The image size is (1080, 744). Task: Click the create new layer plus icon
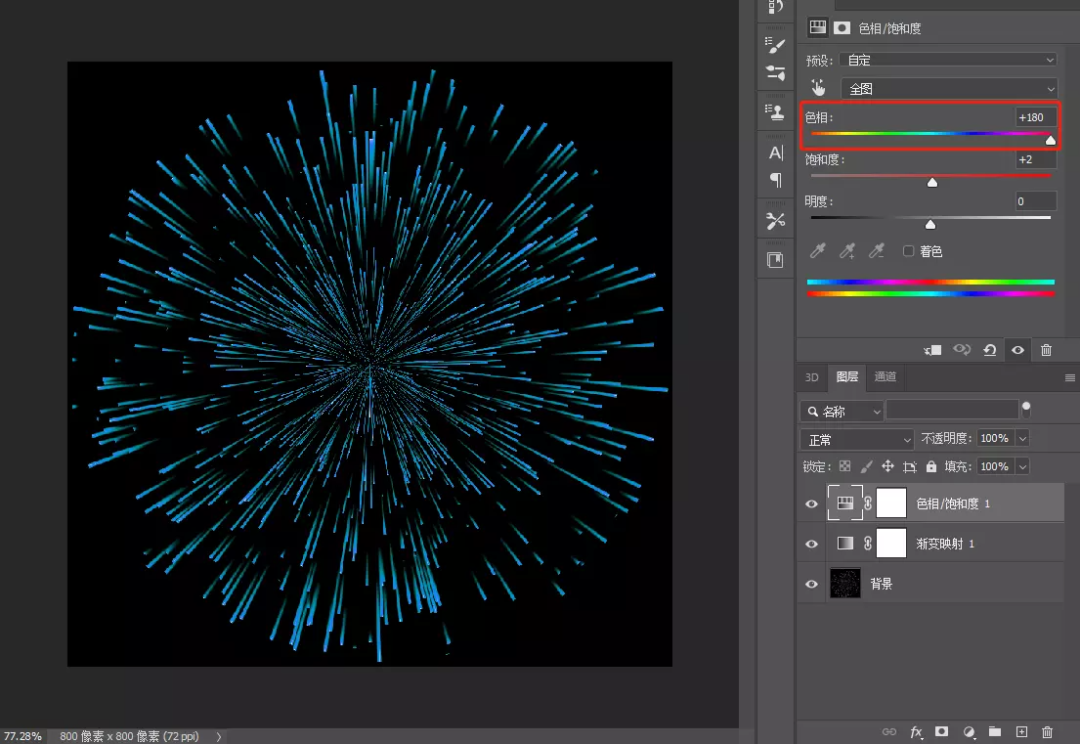coord(1021,732)
